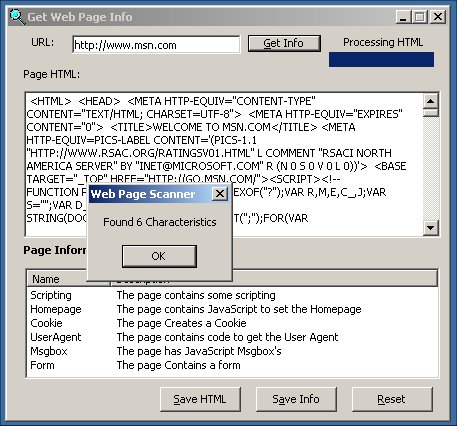Select the Scripting row in list
The image size is (457, 426).
coord(232,295)
